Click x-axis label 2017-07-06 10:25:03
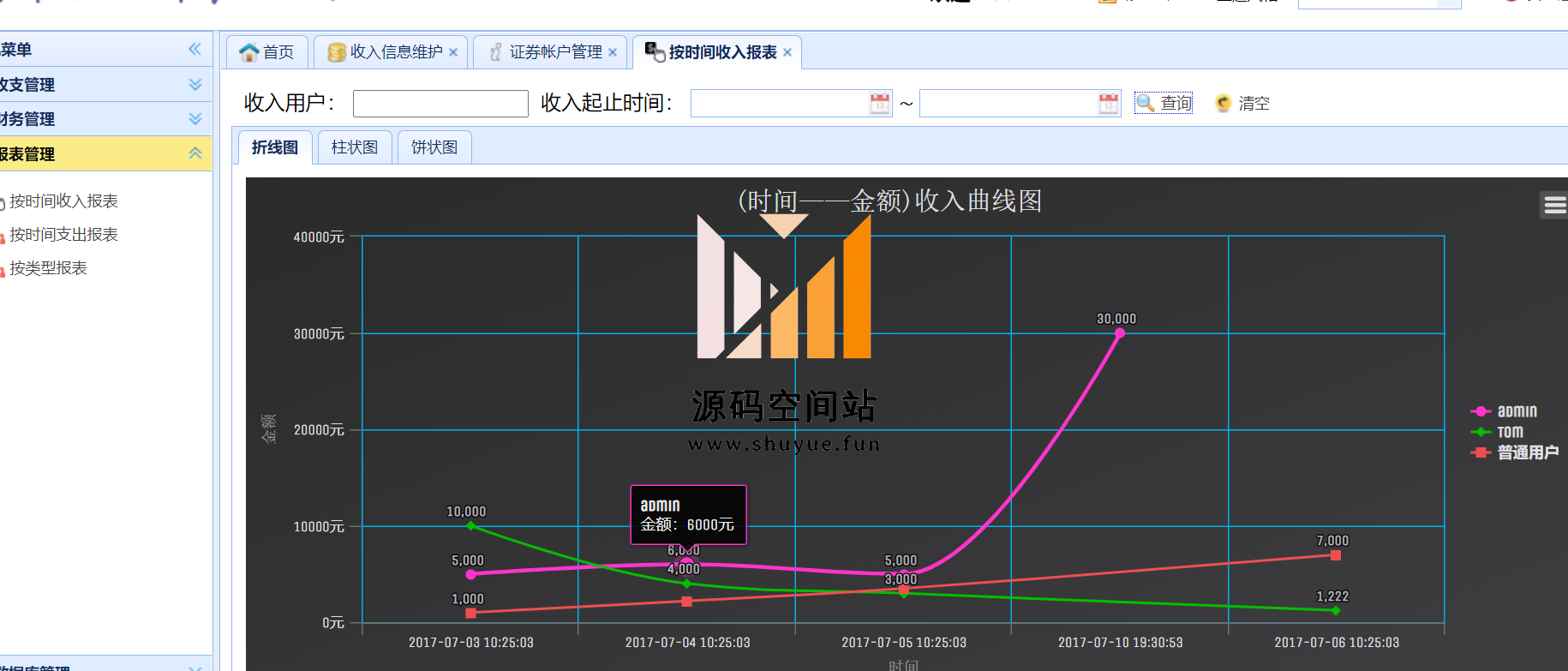This screenshot has height=671, width=1568. click(1337, 643)
